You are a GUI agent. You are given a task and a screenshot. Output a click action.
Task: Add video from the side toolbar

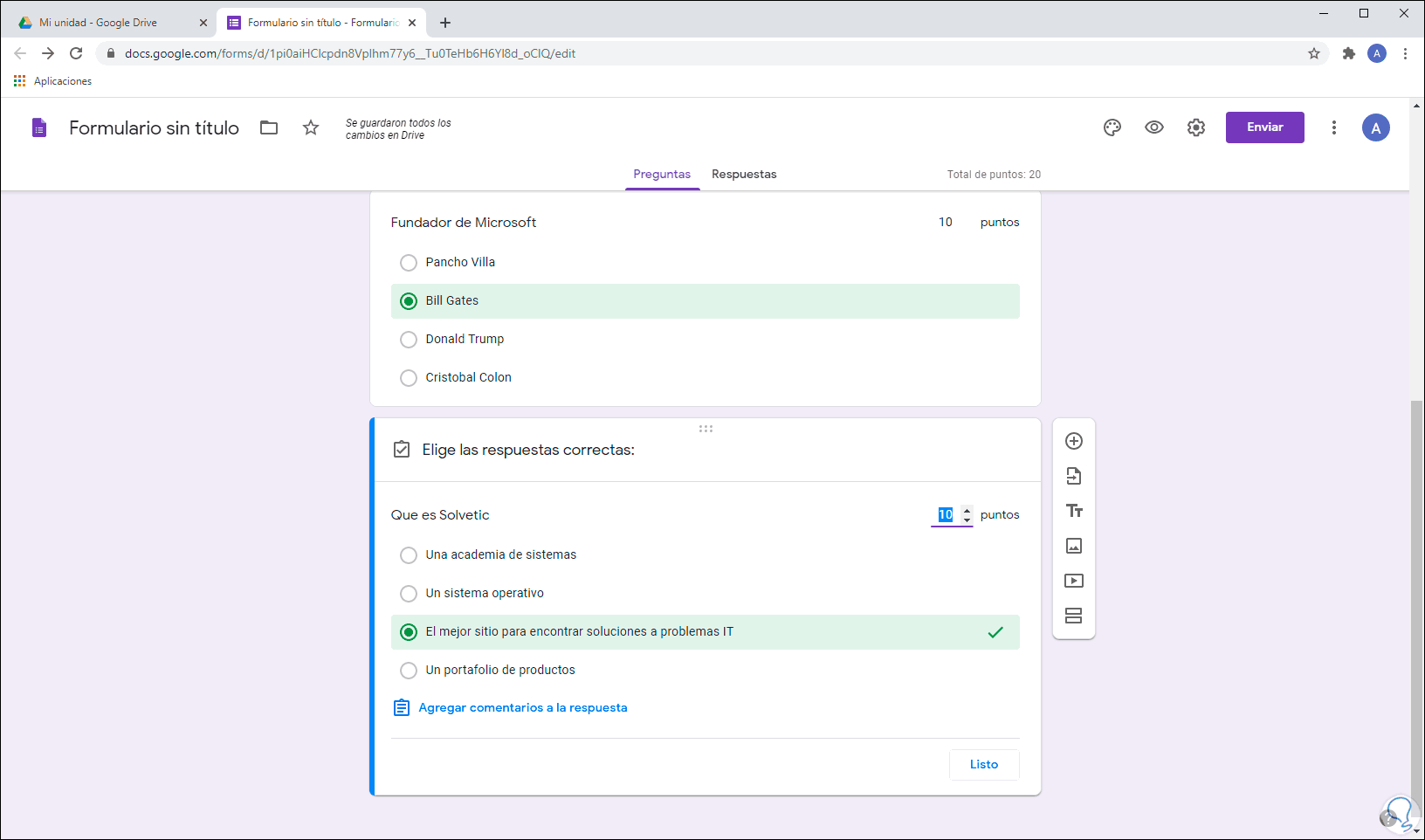coord(1074,581)
